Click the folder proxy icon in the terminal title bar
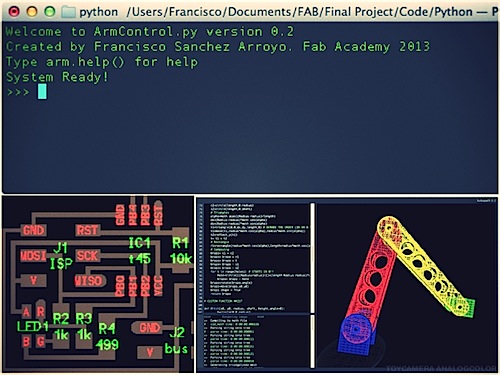Screen dimensions: 500x375 pos(69,12)
